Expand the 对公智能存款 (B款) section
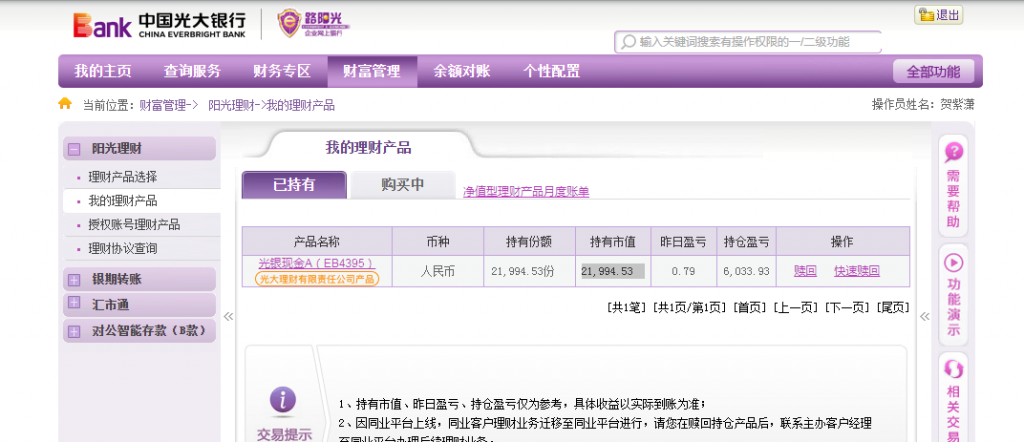Screen dimensions: 1024x442 pos(74,330)
